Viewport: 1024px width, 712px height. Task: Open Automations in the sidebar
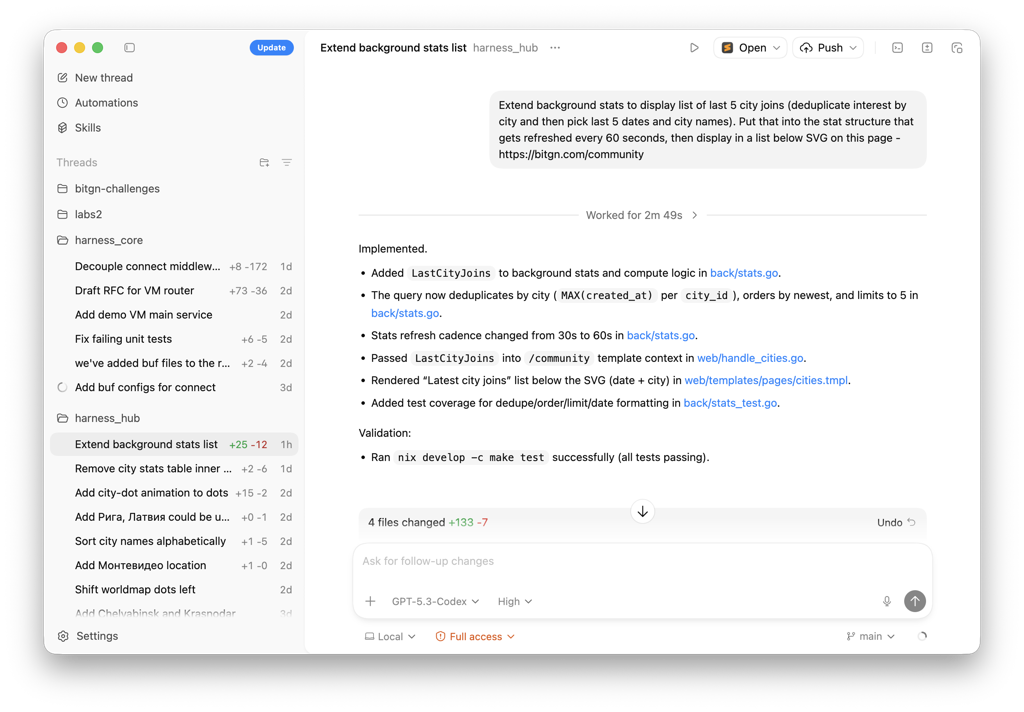coord(106,103)
